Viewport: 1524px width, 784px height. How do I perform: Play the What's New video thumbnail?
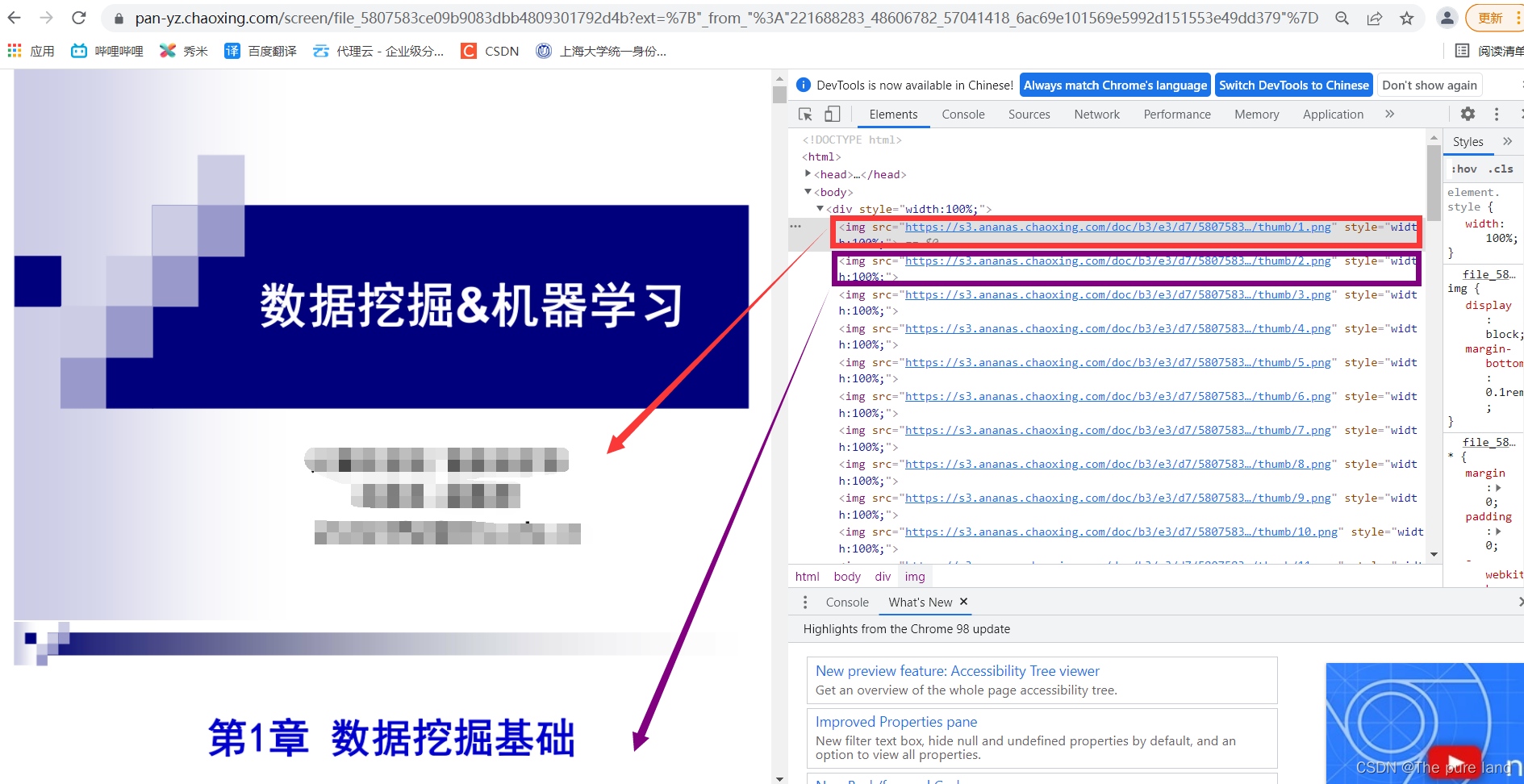tap(1455, 762)
